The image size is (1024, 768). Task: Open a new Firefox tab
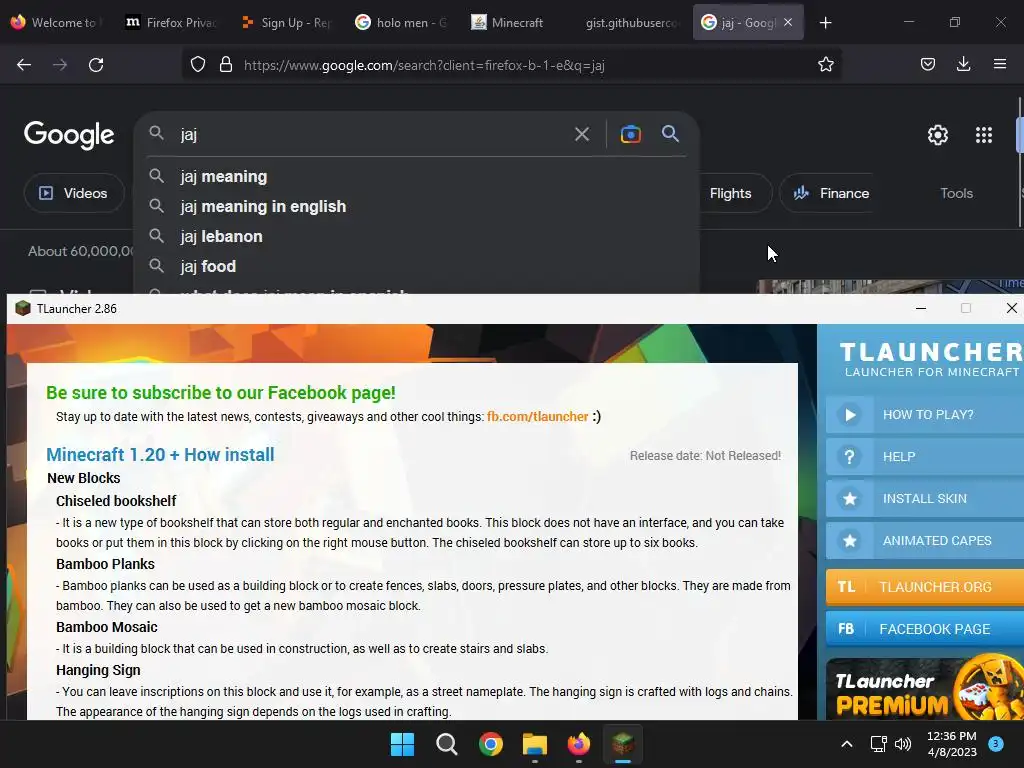(825, 23)
